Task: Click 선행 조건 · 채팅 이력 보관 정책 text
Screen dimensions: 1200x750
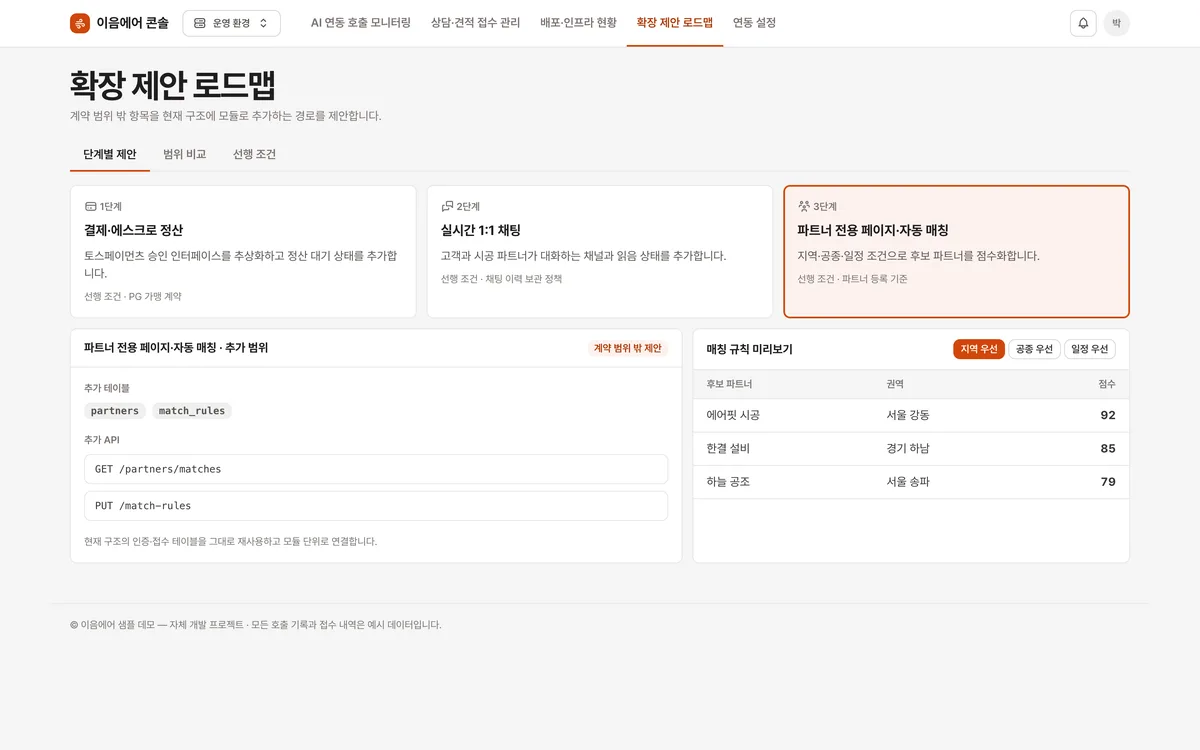Action: (x=501, y=279)
